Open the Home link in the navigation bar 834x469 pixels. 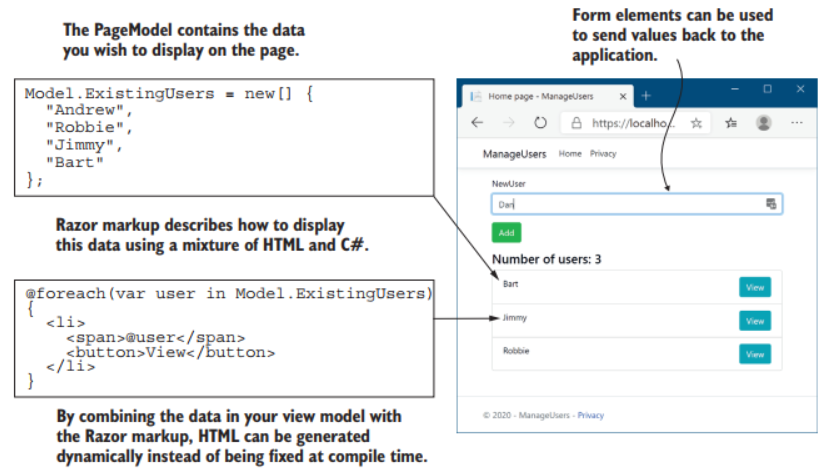click(x=570, y=154)
